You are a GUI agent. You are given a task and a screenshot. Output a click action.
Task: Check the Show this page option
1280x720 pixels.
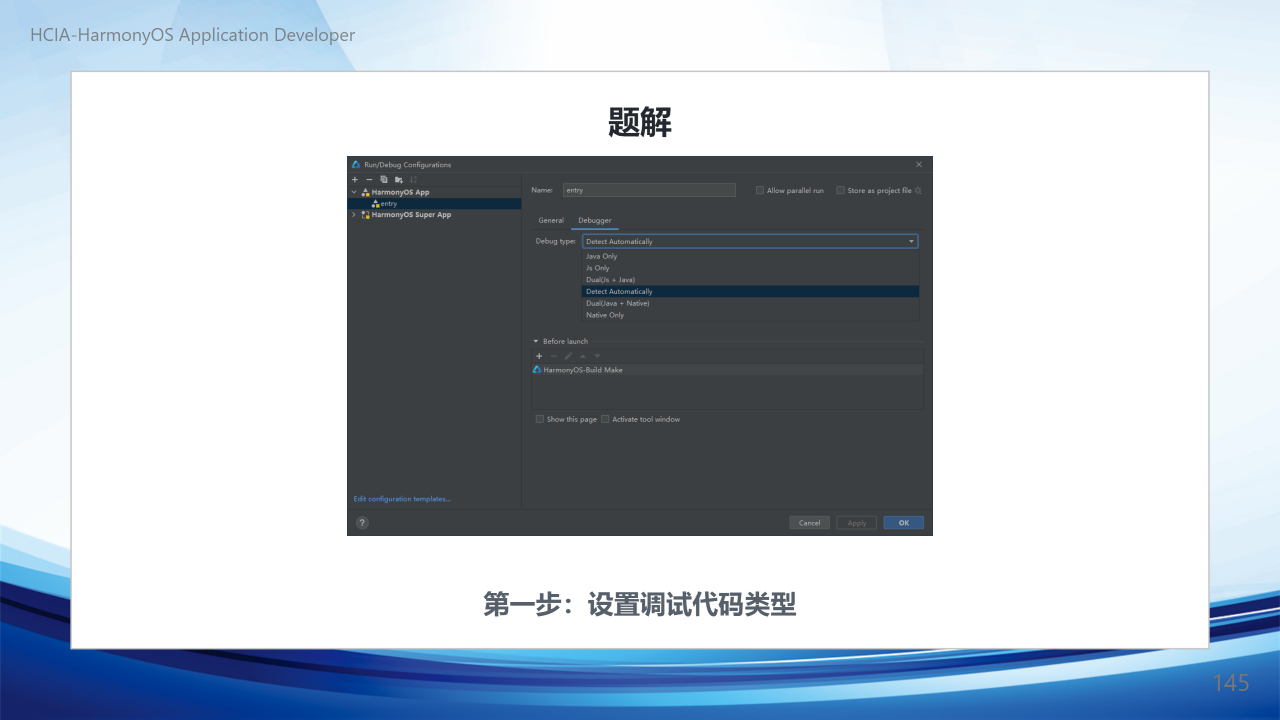pos(540,419)
